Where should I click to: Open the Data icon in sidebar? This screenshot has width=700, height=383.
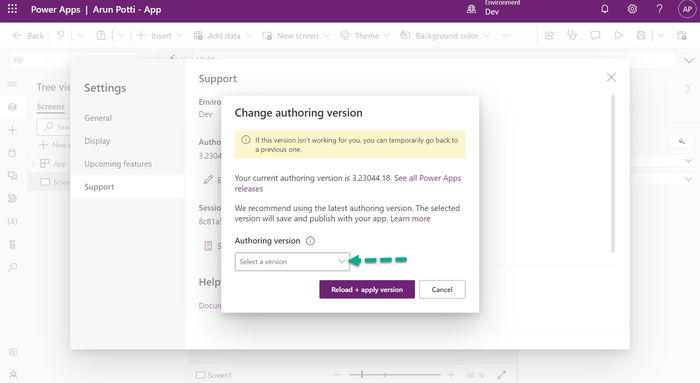point(12,153)
